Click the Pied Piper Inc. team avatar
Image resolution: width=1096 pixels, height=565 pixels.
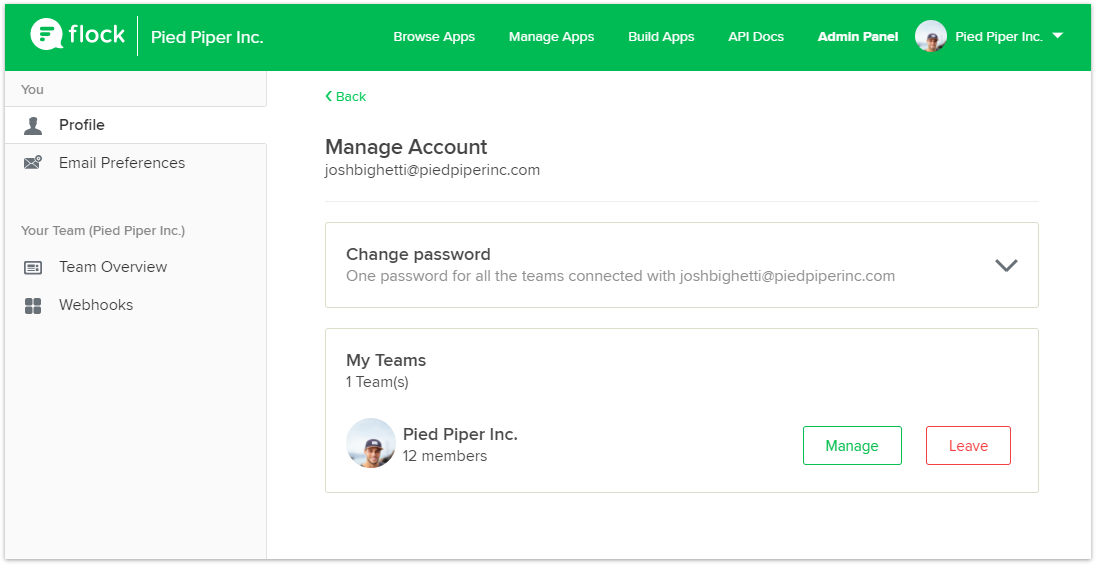pyautogui.click(x=371, y=443)
